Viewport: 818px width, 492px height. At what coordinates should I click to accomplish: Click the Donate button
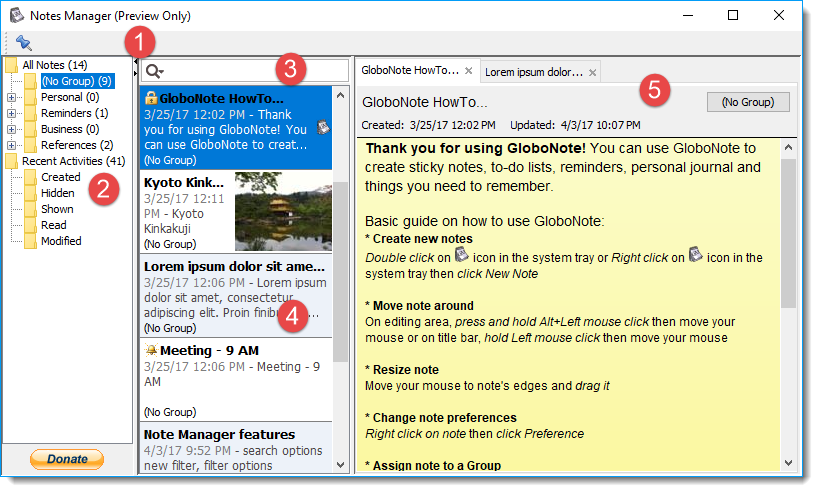click(x=67, y=459)
